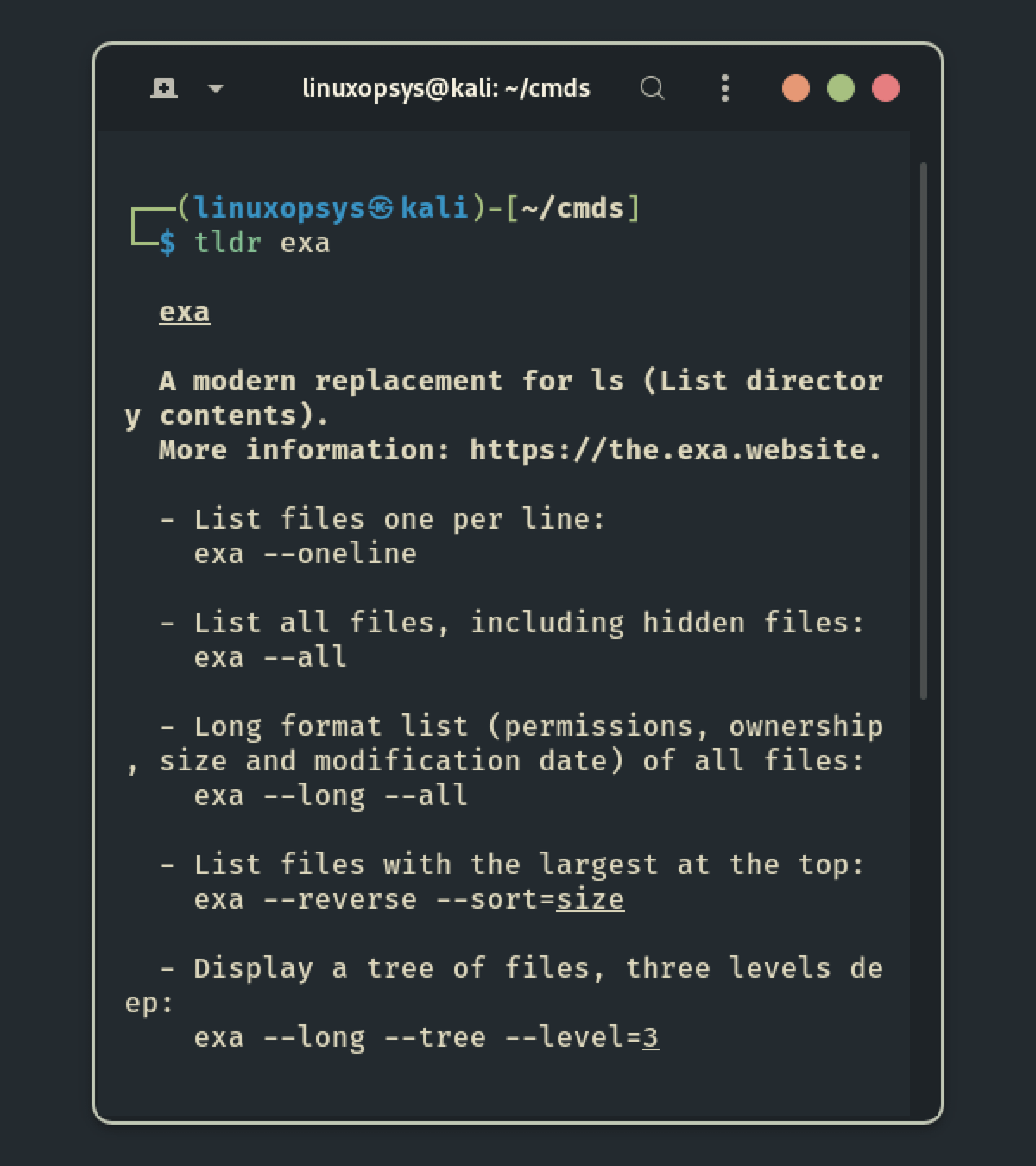The width and height of the screenshot is (1036, 1166).
Task: Open the https://the.exa.website link
Action: click(675, 450)
